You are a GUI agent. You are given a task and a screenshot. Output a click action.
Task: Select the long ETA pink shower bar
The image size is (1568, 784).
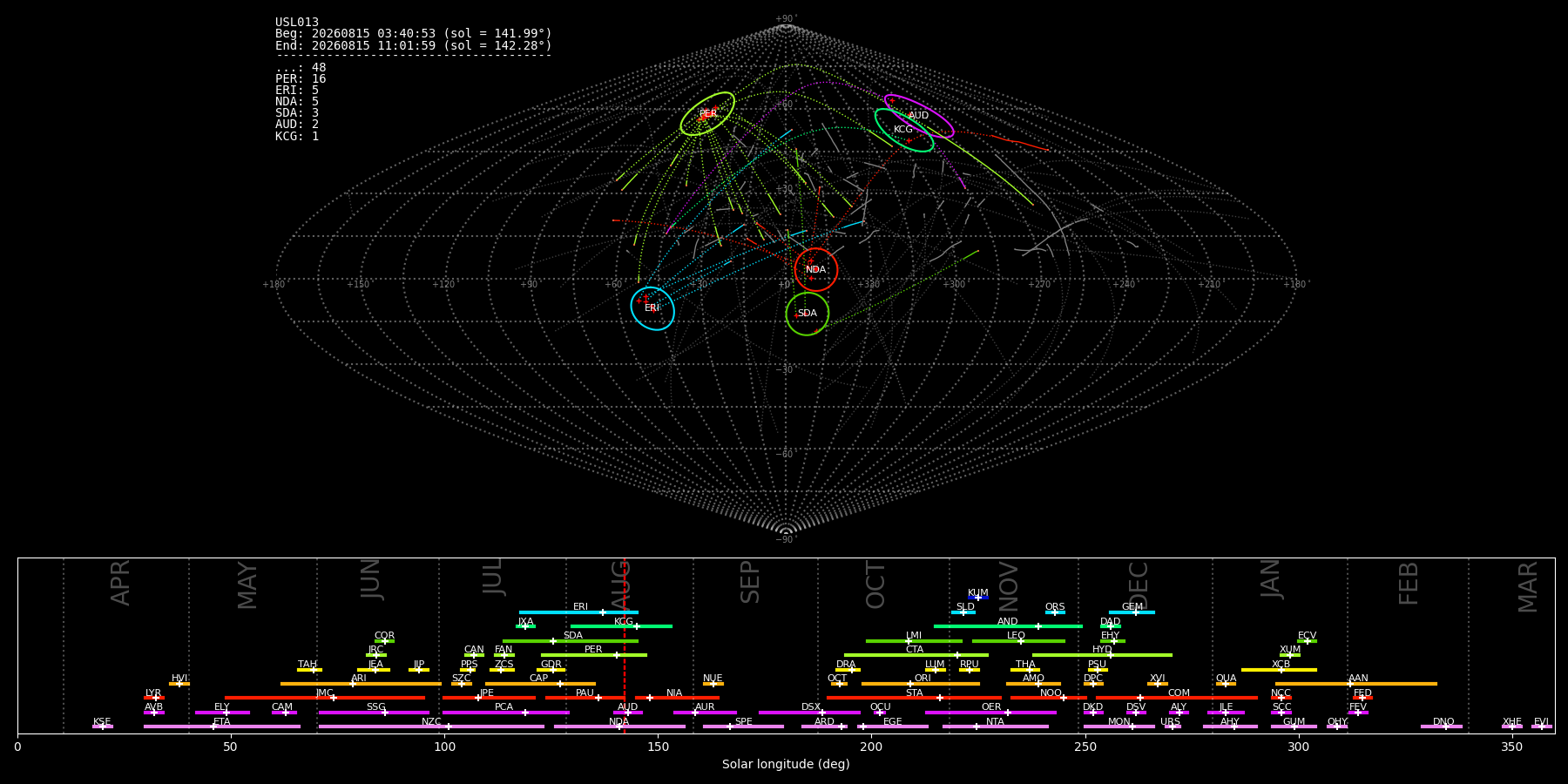pos(222,727)
